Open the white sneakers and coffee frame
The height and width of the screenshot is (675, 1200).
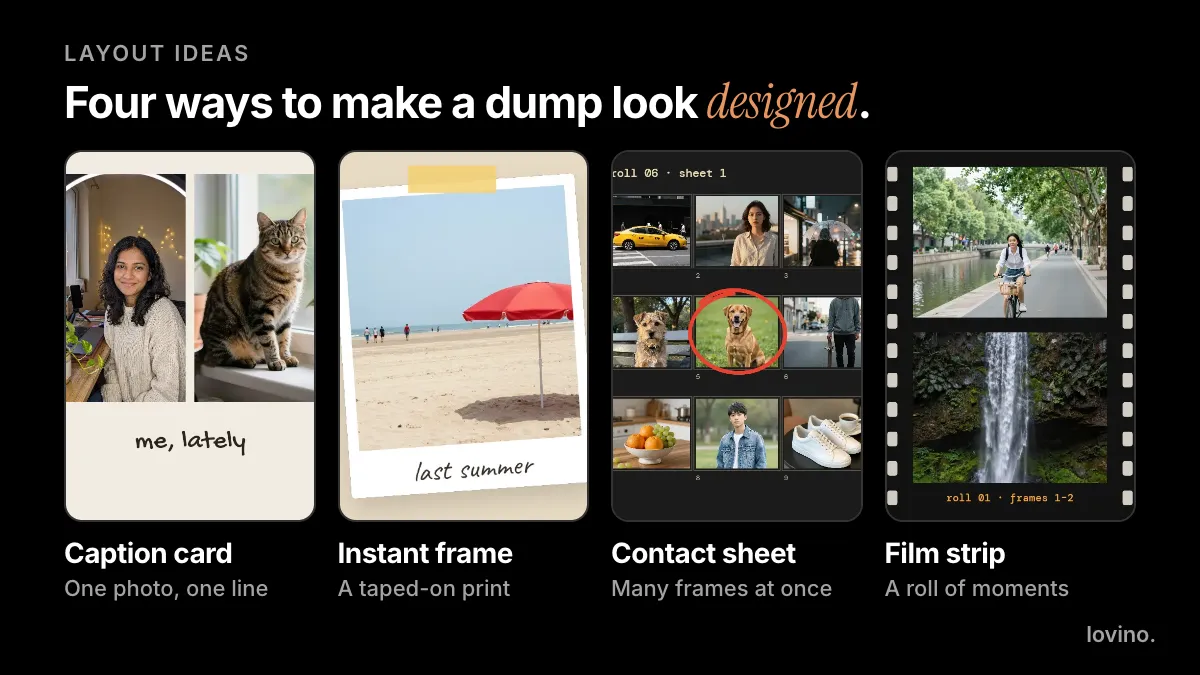tap(822, 434)
